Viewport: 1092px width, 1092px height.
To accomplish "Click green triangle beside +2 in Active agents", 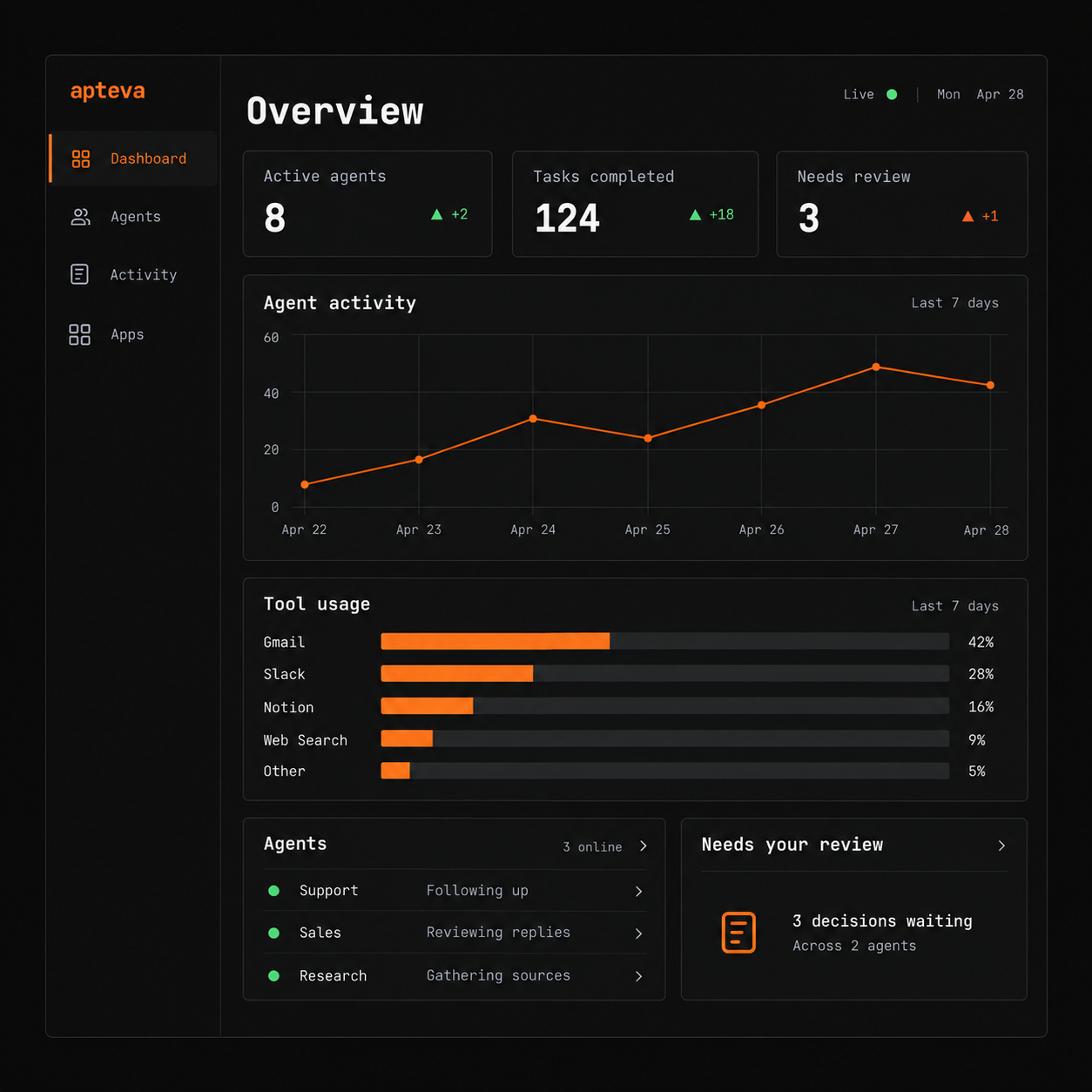I will [437, 214].
